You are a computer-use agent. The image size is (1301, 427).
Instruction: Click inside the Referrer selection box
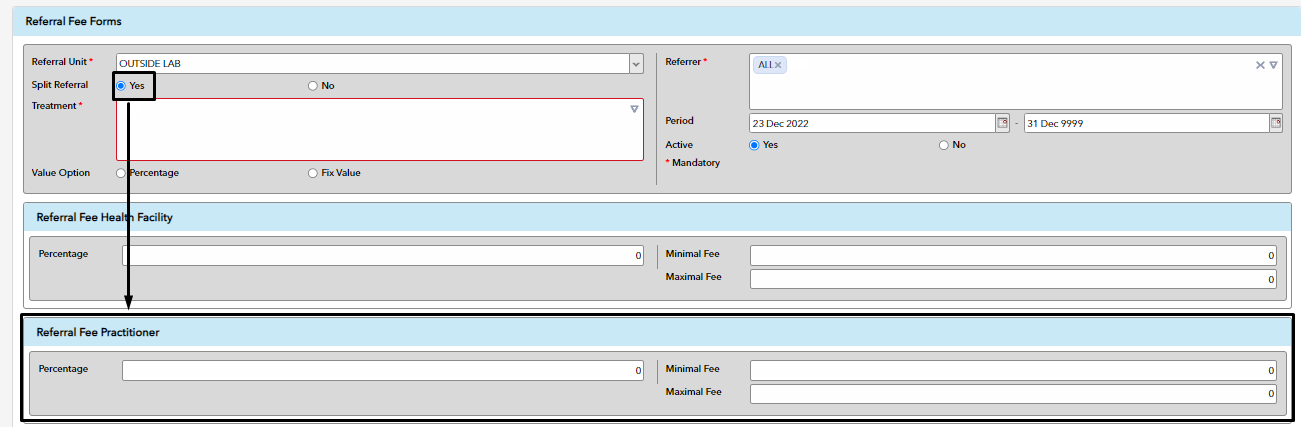pos(1015,81)
